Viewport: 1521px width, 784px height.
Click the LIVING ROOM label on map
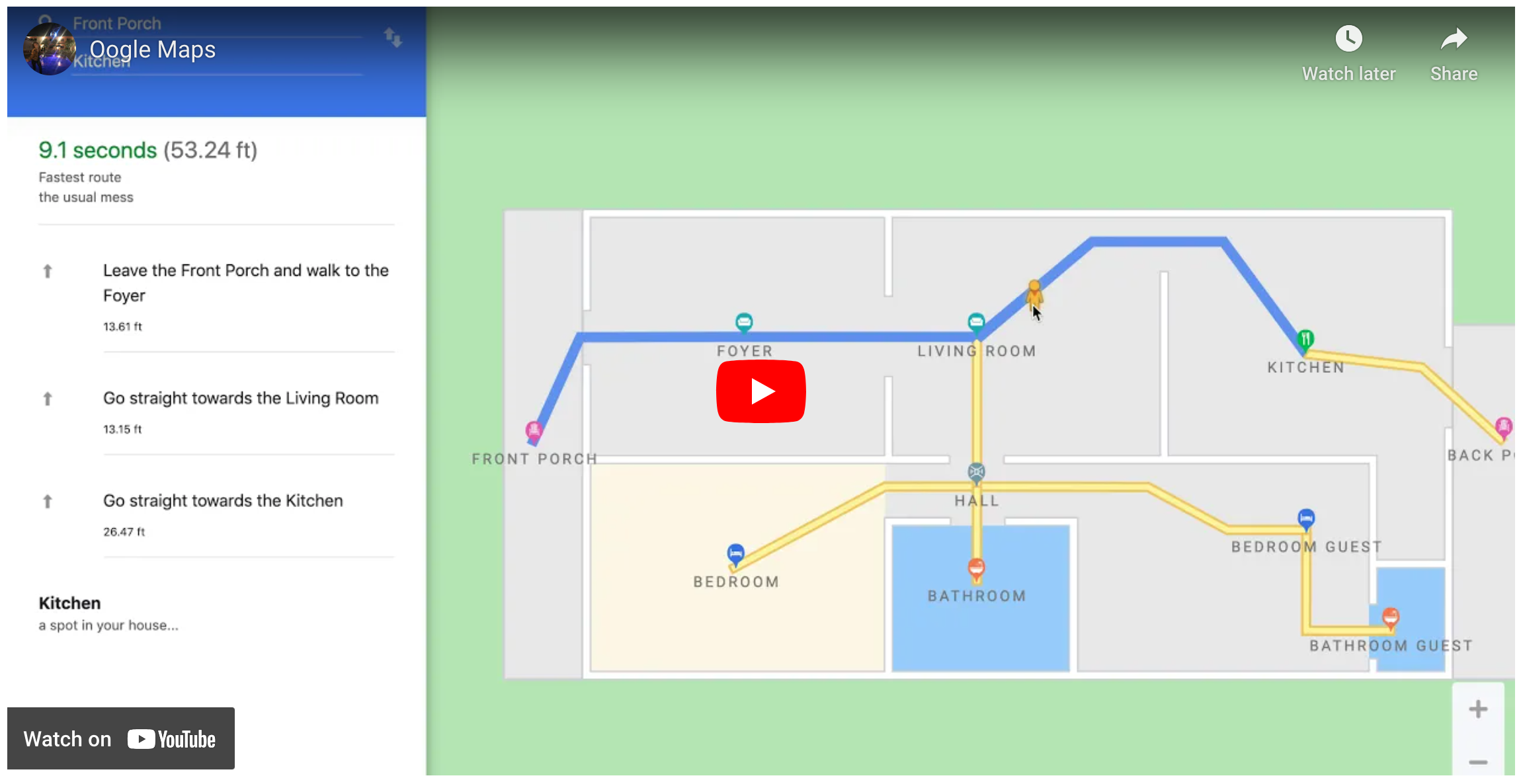tap(976, 351)
